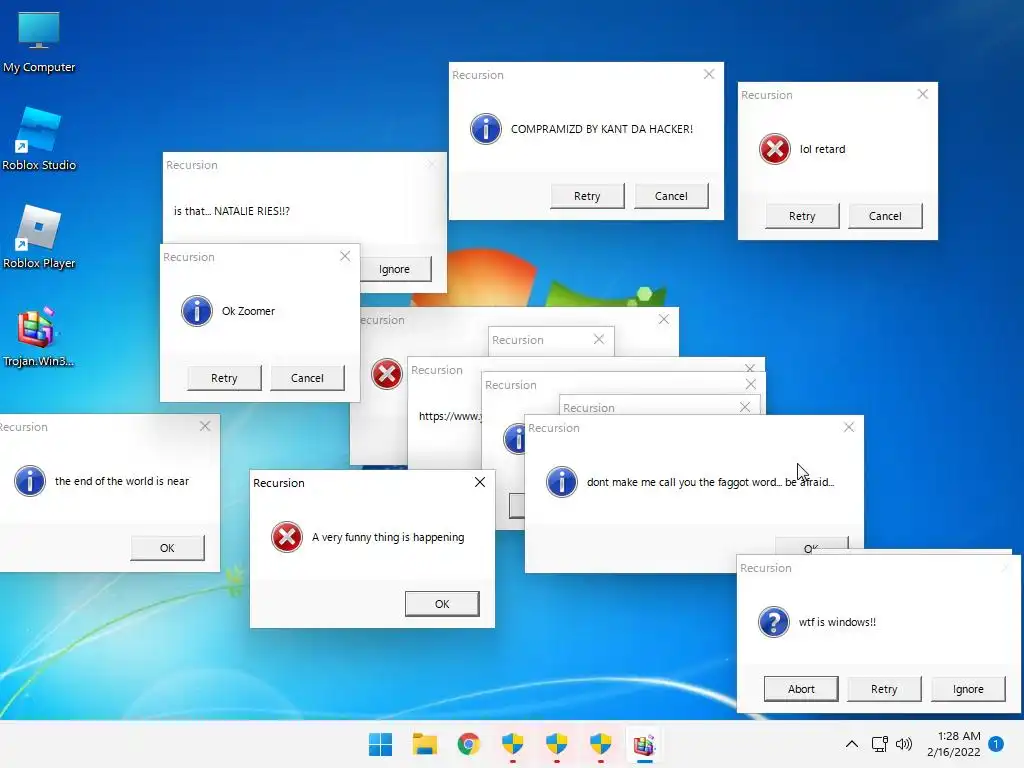Click the partially visible https://www. text

coord(450,416)
